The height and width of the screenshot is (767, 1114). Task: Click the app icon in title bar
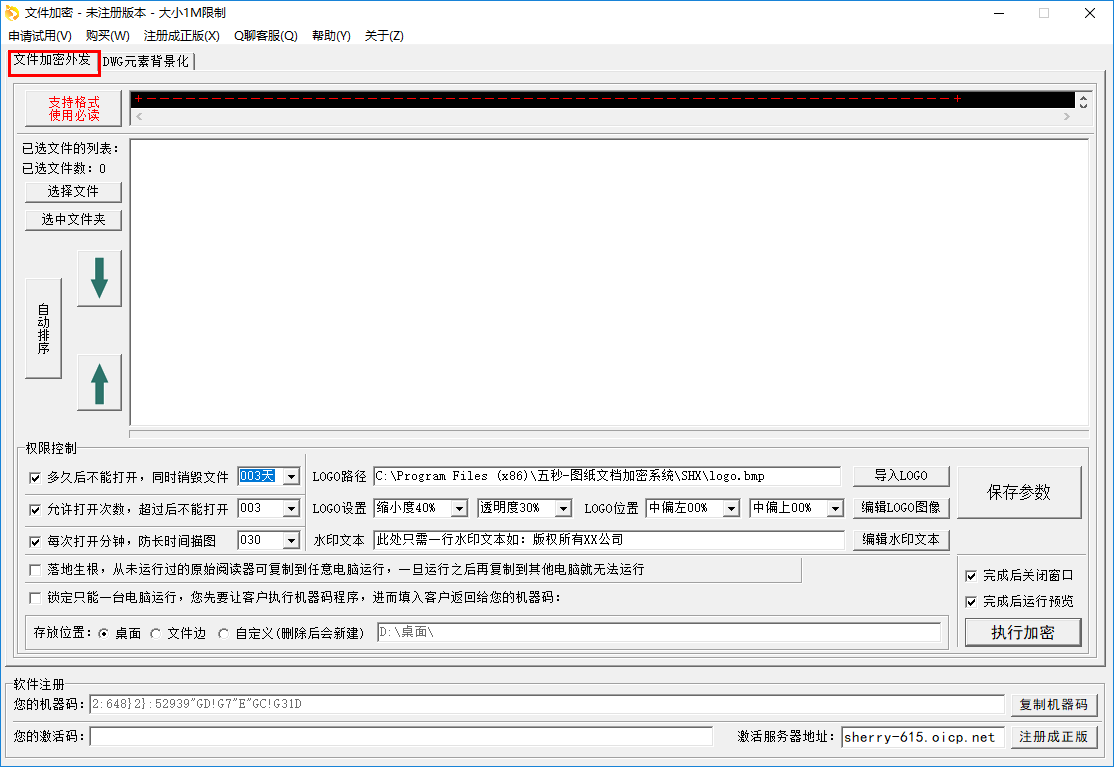(x=12, y=13)
